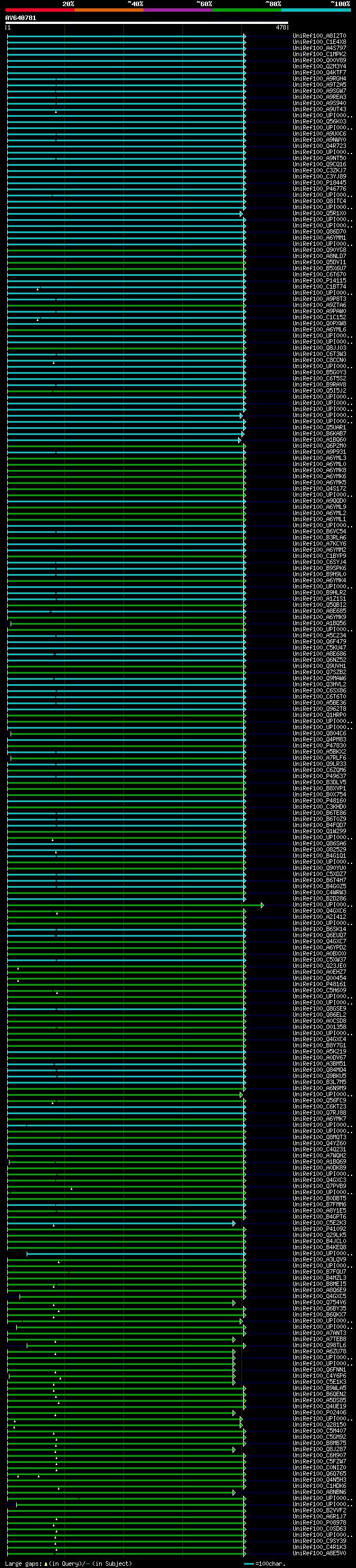
Task: Click the cyan 100char scale bar
Action: click(x=249, y=1564)
